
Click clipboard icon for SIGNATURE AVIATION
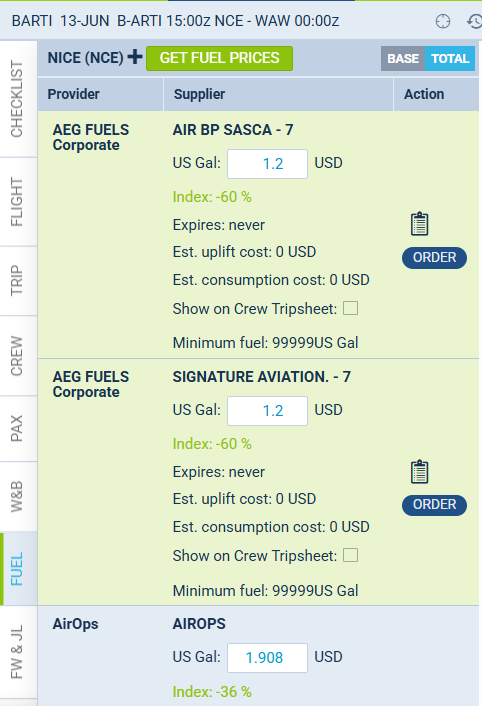(x=419, y=471)
